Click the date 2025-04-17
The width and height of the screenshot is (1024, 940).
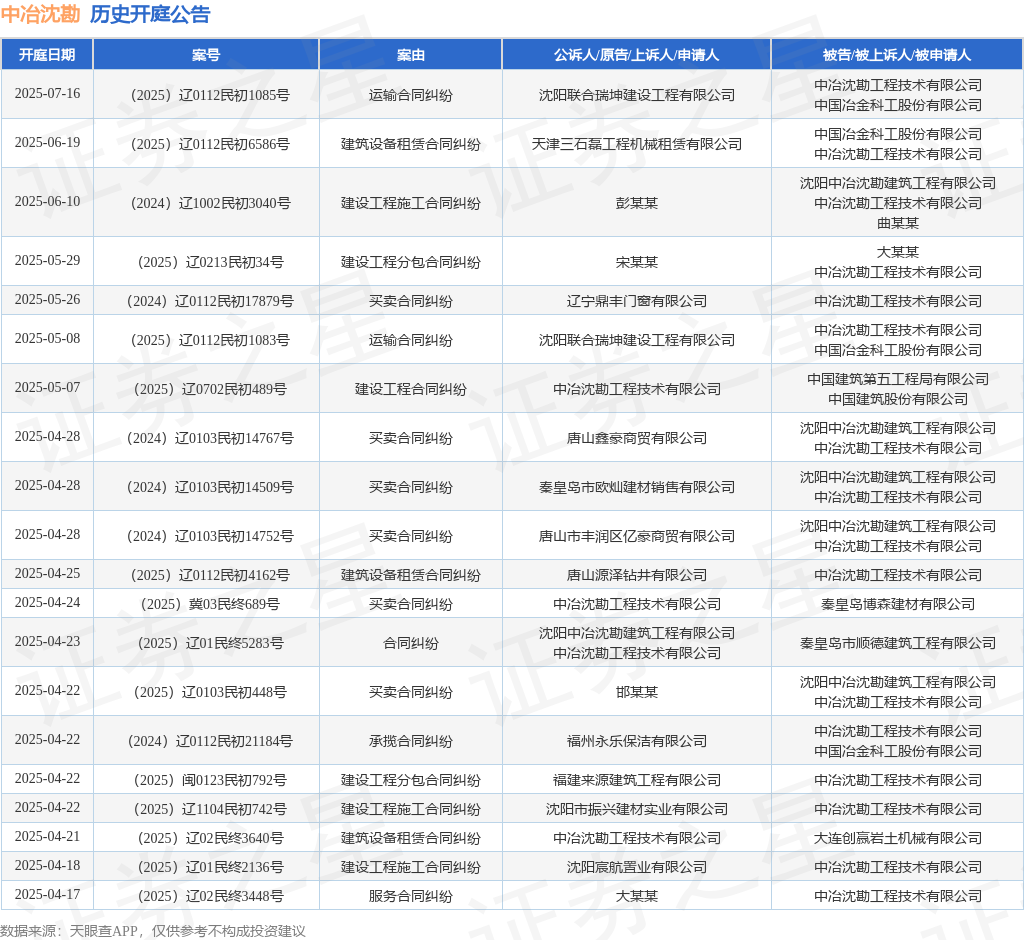click(47, 894)
